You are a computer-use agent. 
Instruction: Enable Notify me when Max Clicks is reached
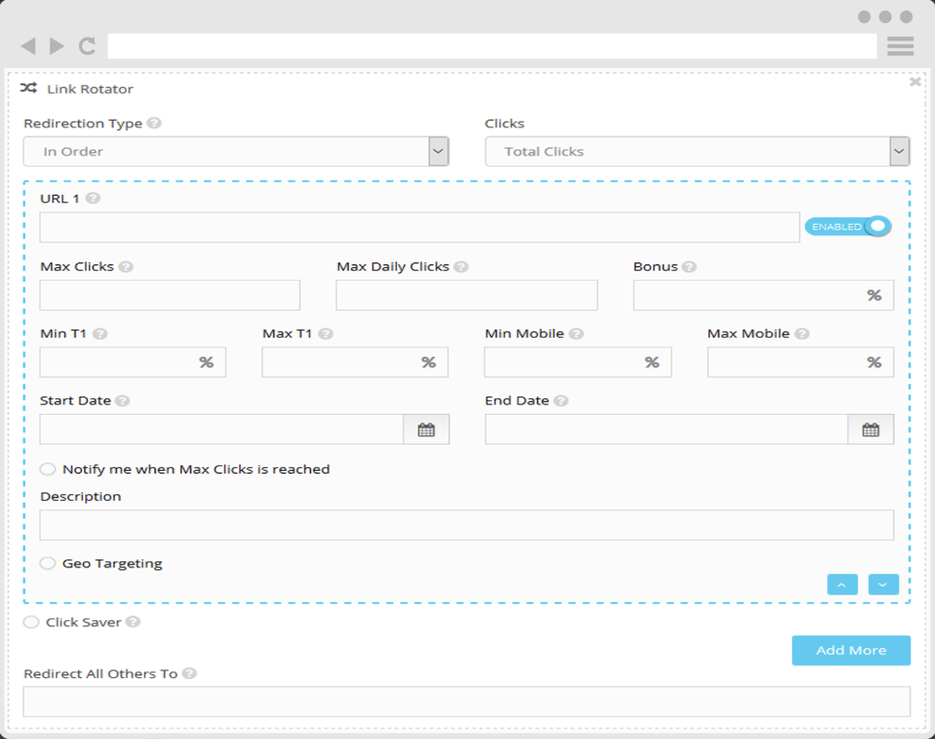[x=47, y=468]
